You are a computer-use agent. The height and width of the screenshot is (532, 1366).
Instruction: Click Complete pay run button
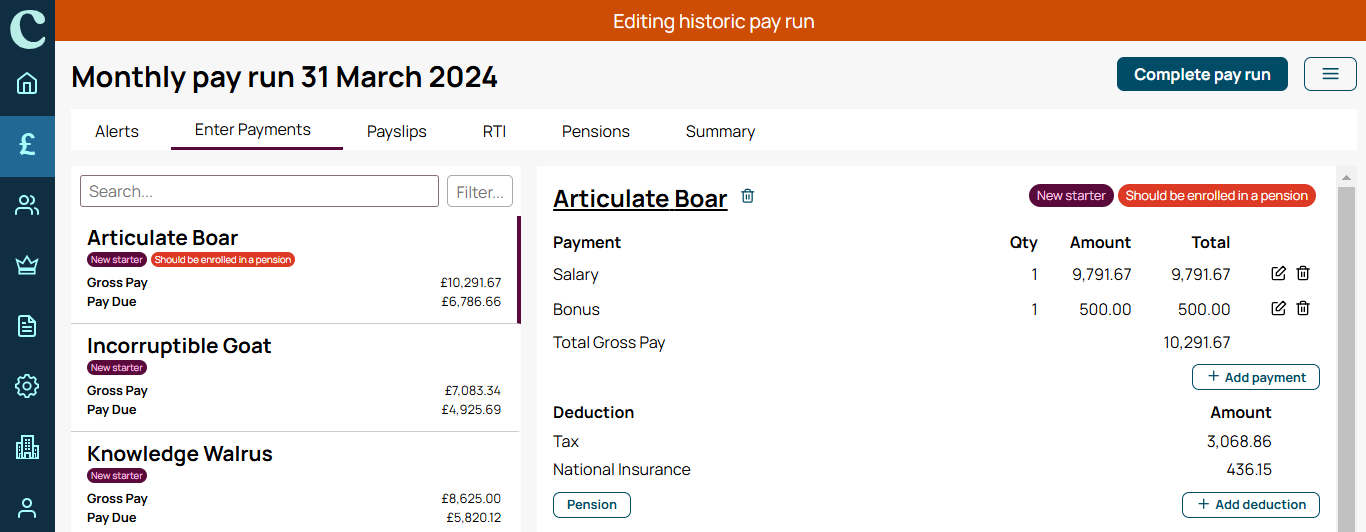tap(1202, 74)
